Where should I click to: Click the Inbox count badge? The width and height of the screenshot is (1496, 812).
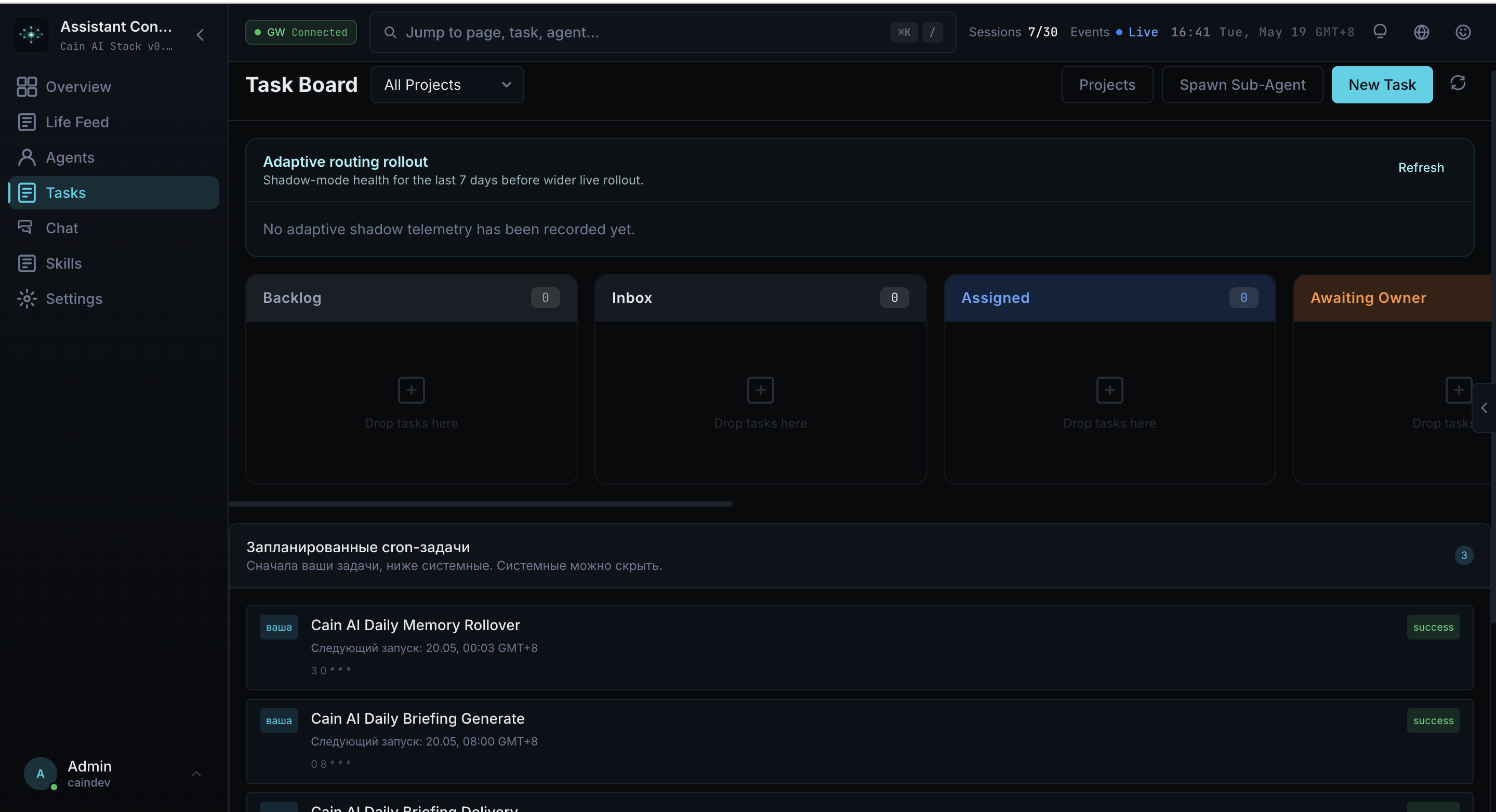(894, 298)
